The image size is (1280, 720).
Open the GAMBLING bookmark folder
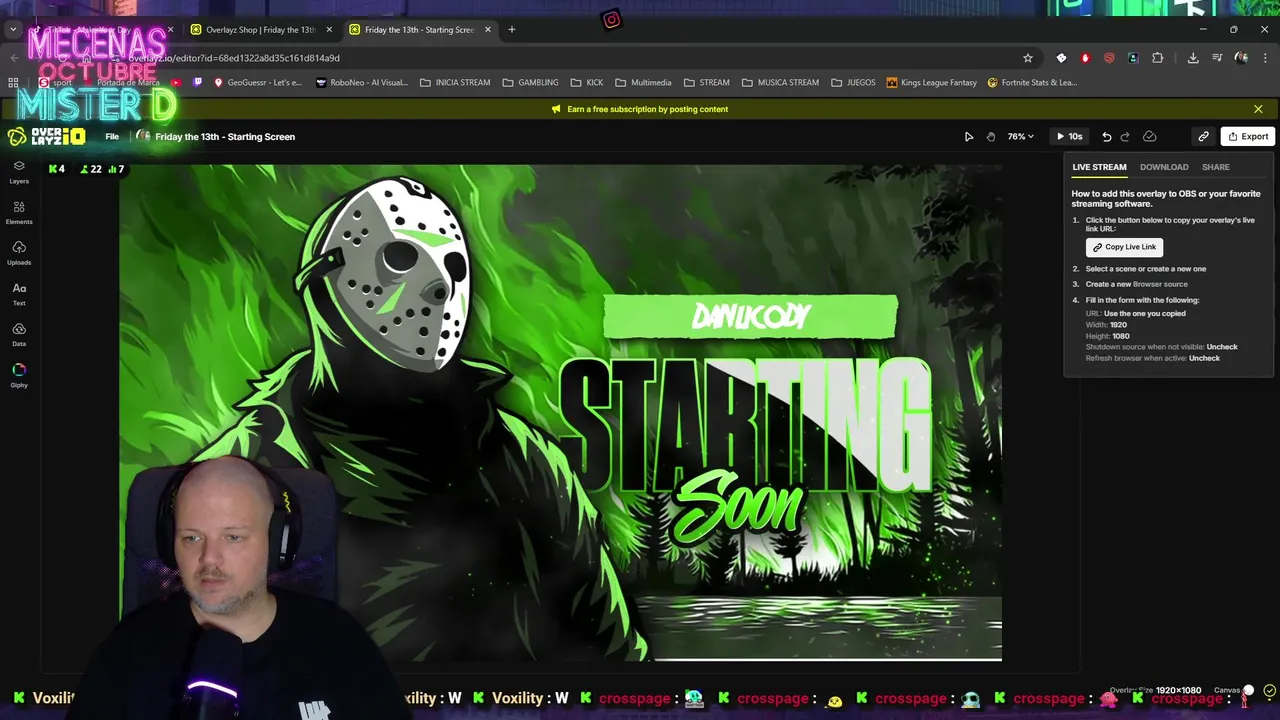[530, 83]
